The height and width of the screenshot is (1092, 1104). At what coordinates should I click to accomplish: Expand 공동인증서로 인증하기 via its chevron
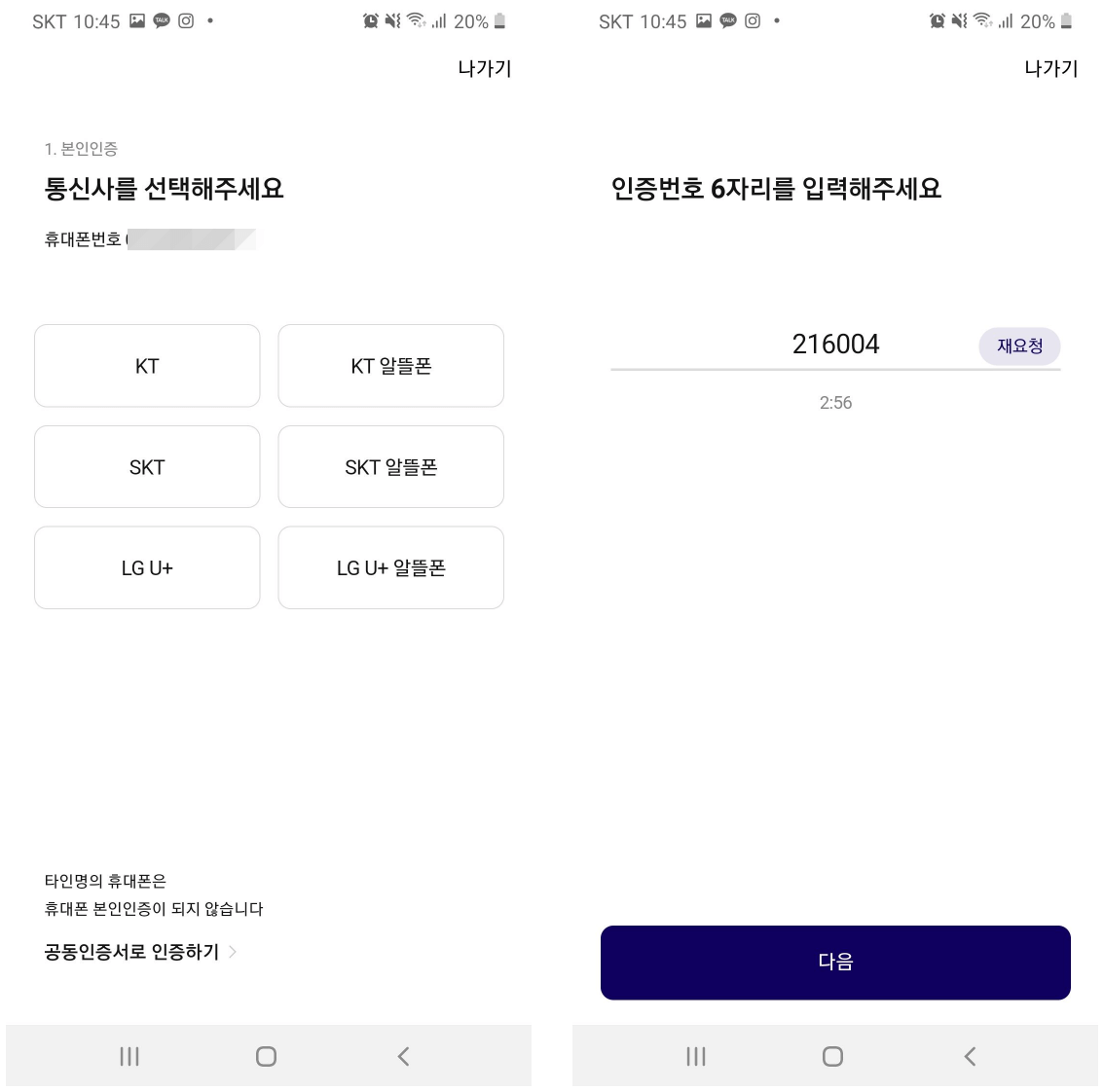(232, 952)
